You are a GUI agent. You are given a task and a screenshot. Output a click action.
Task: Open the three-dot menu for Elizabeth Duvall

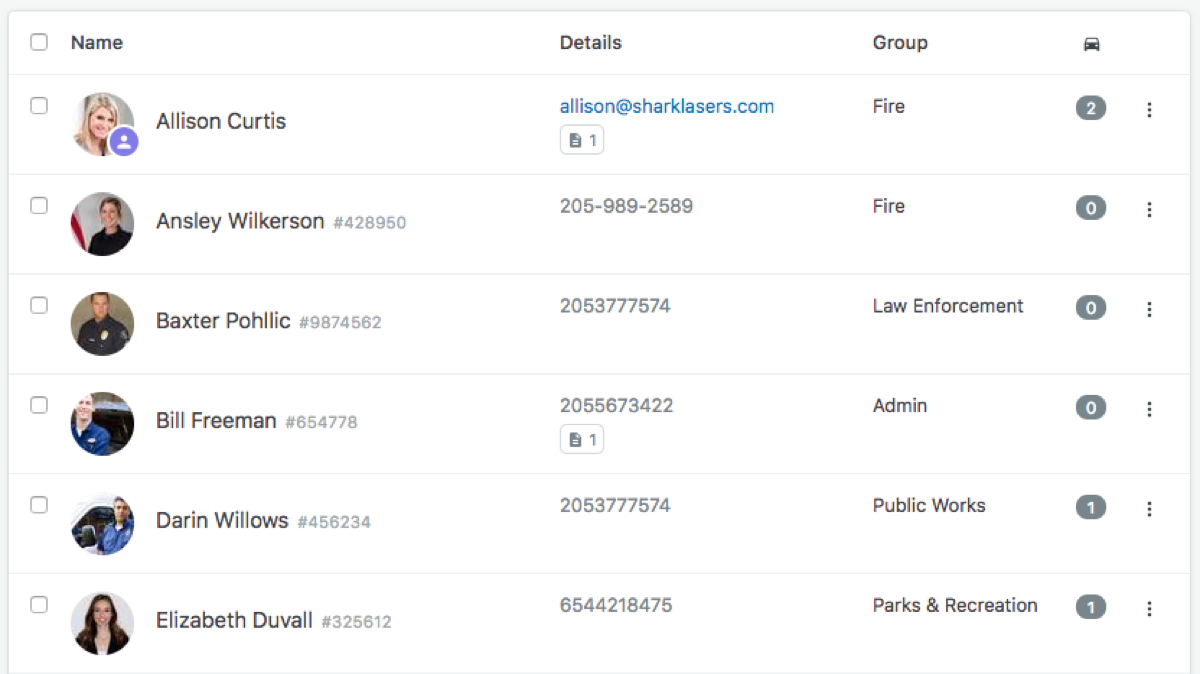[1149, 608]
